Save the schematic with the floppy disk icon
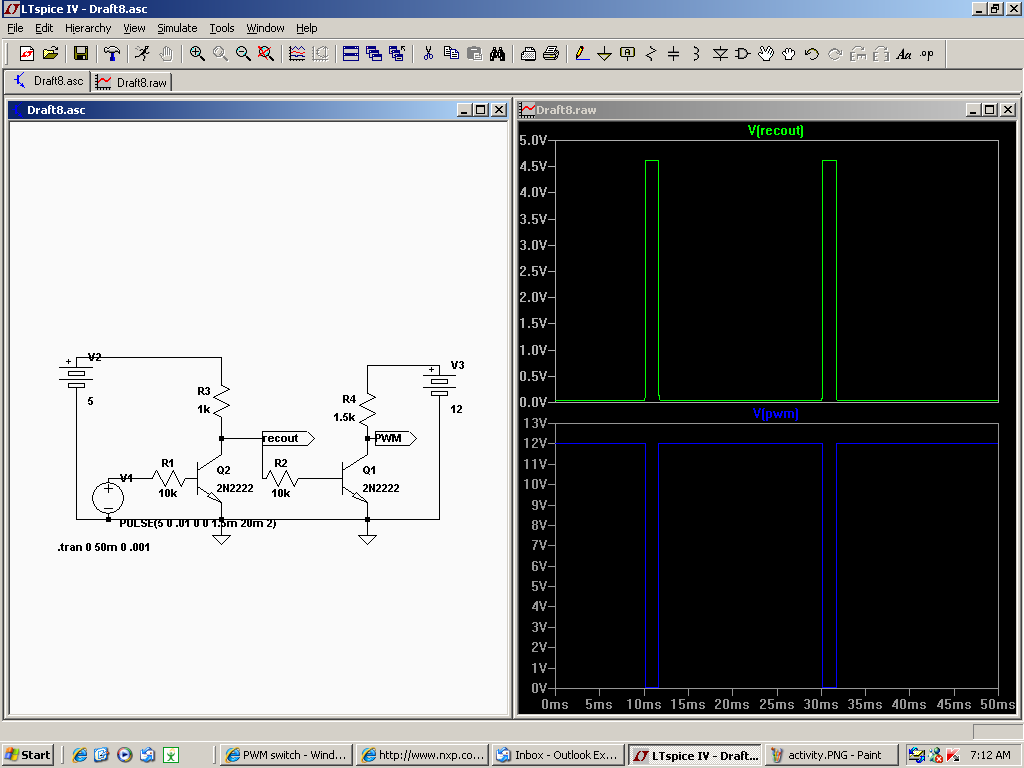Screen dimensions: 1024x768 click(81, 54)
